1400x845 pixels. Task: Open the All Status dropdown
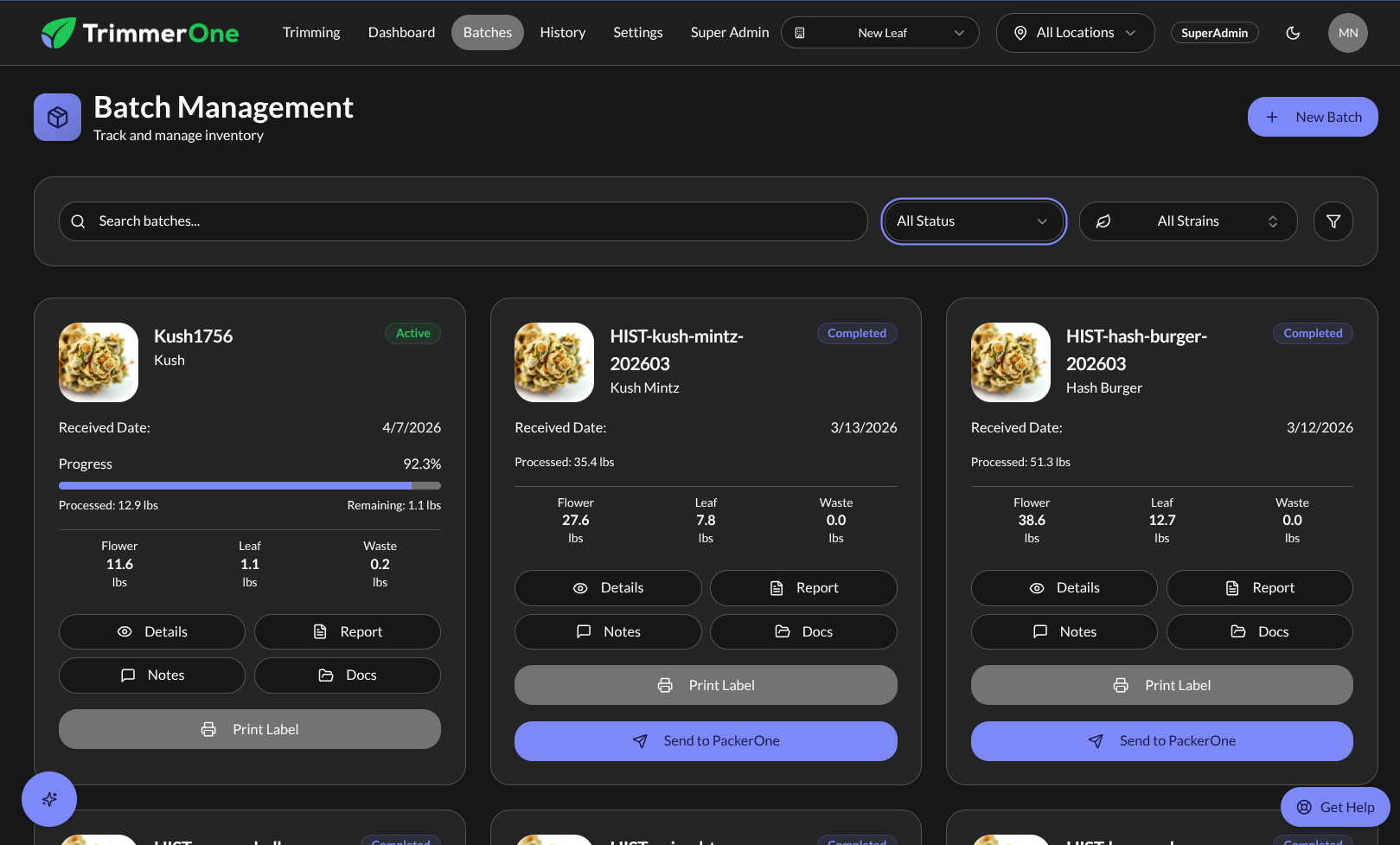pyautogui.click(x=974, y=221)
